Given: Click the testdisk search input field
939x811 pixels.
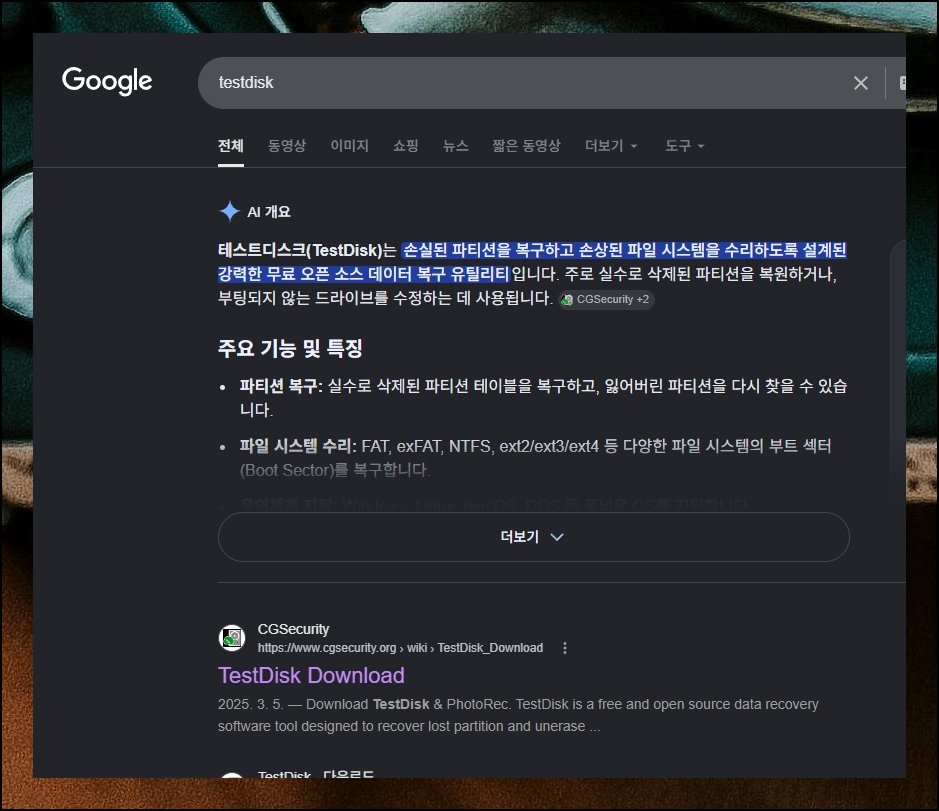Looking at the screenshot, I should 527,83.
